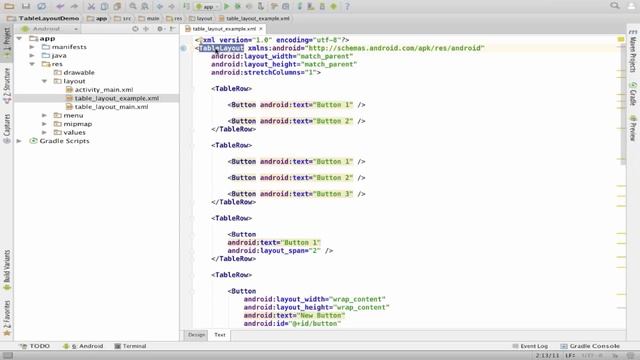The height and width of the screenshot is (360, 640).
Task: Open the Gradle side tab
Action: [x=633, y=94]
